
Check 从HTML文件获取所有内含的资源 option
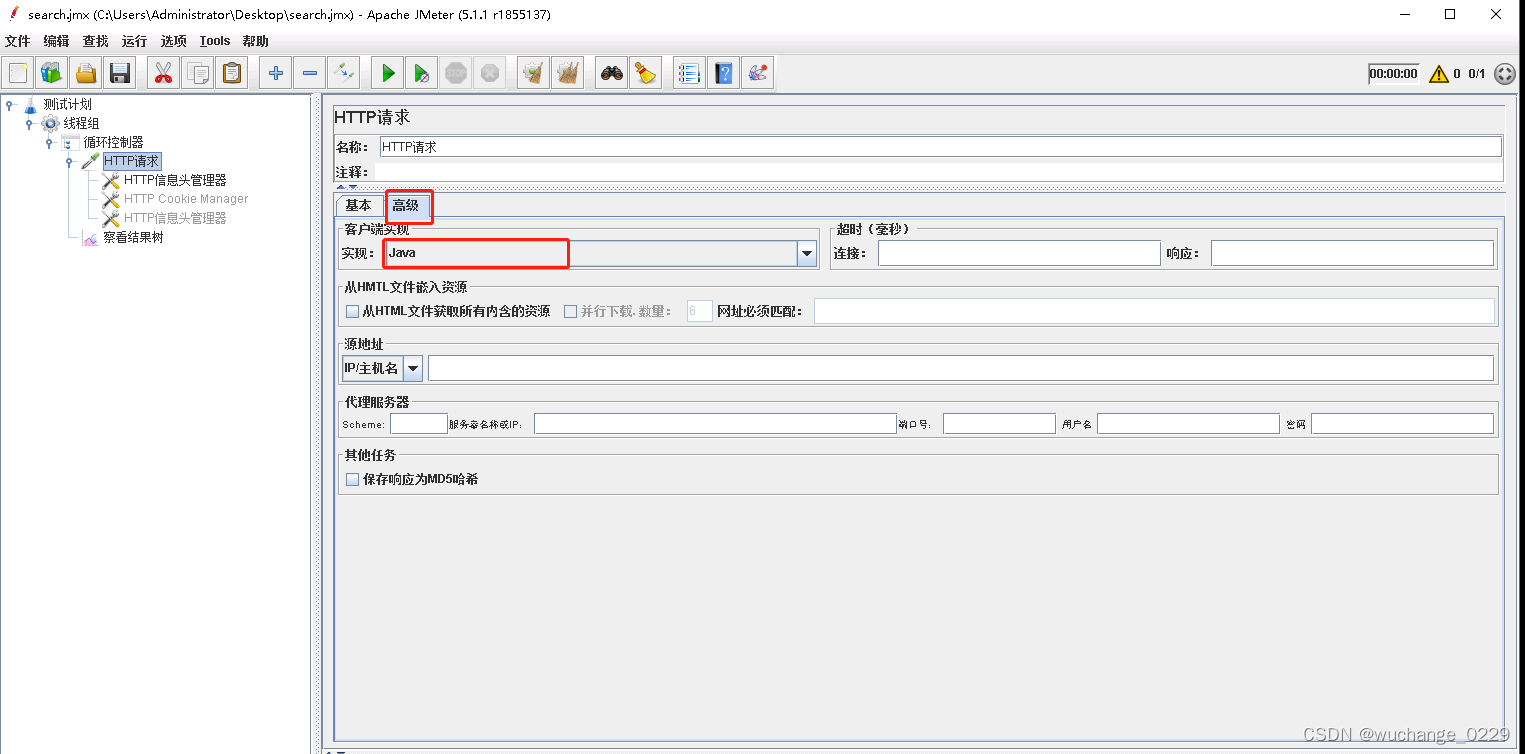pyautogui.click(x=352, y=311)
